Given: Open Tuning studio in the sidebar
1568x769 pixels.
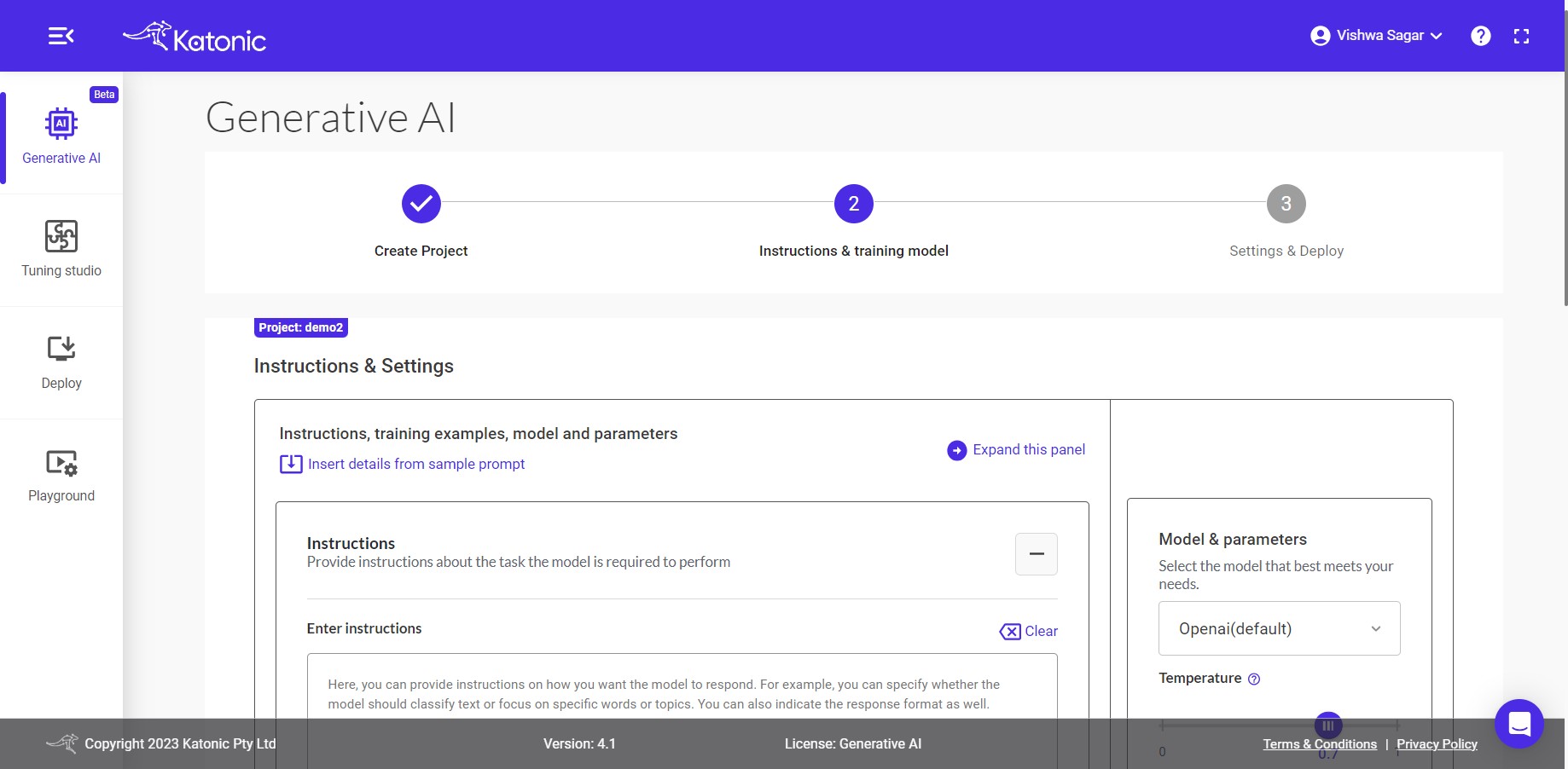Looking at the screenshot, I should [x=61, y=250].
